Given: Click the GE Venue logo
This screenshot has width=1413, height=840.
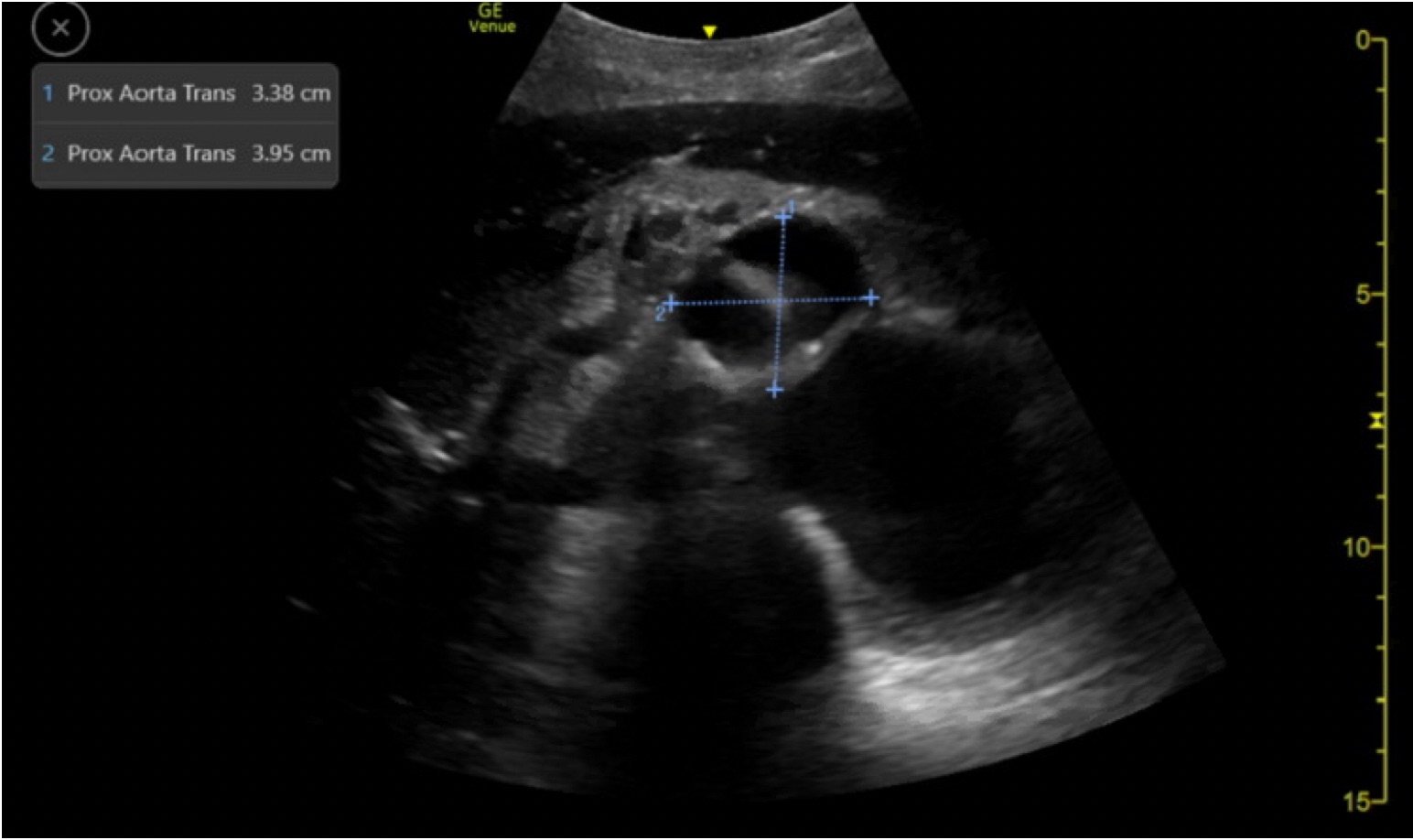Looking at the screenshot, I should coord(492,19).
